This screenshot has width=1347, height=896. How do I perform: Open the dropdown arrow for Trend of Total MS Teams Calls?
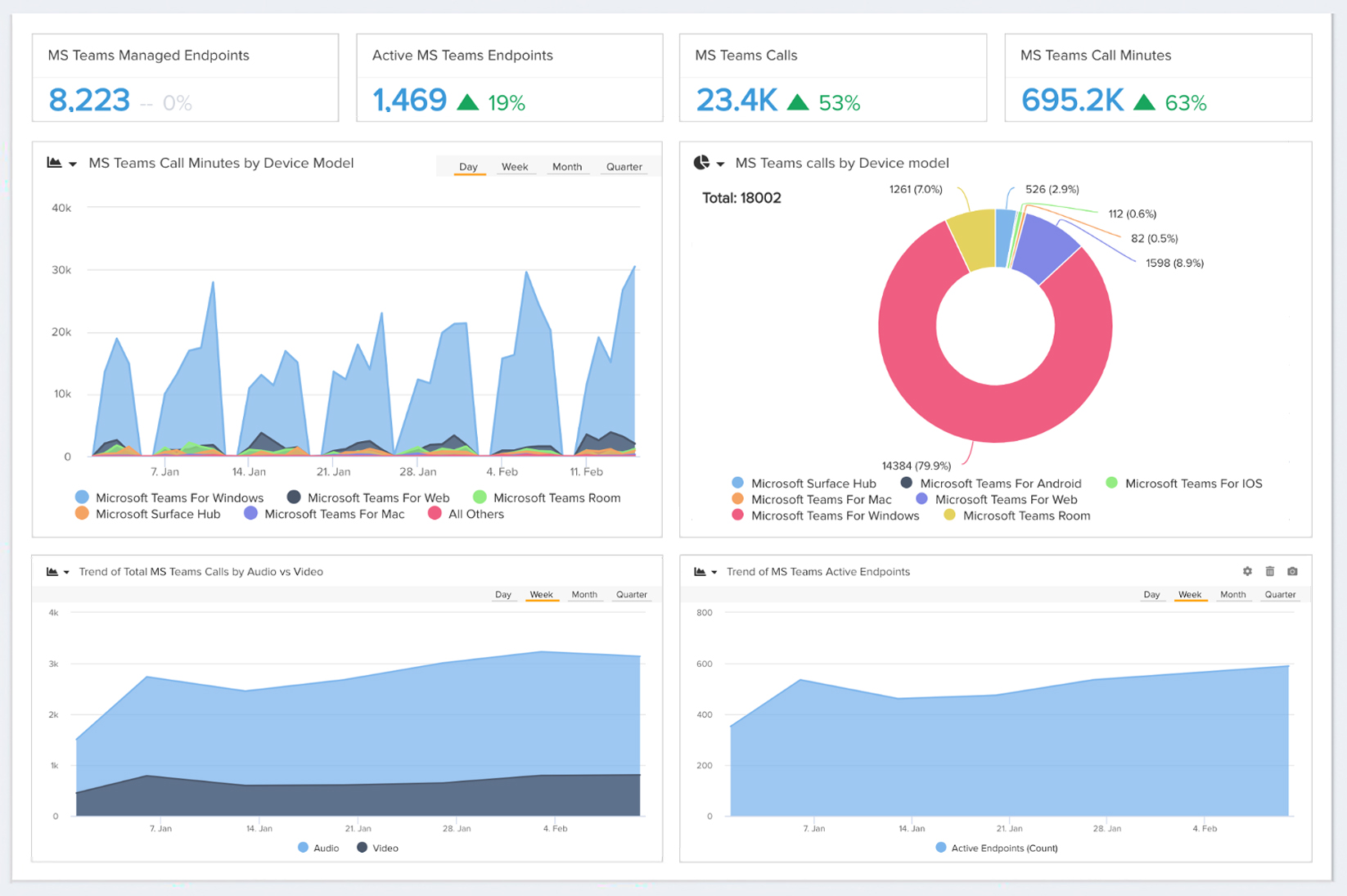pos(66,573)
